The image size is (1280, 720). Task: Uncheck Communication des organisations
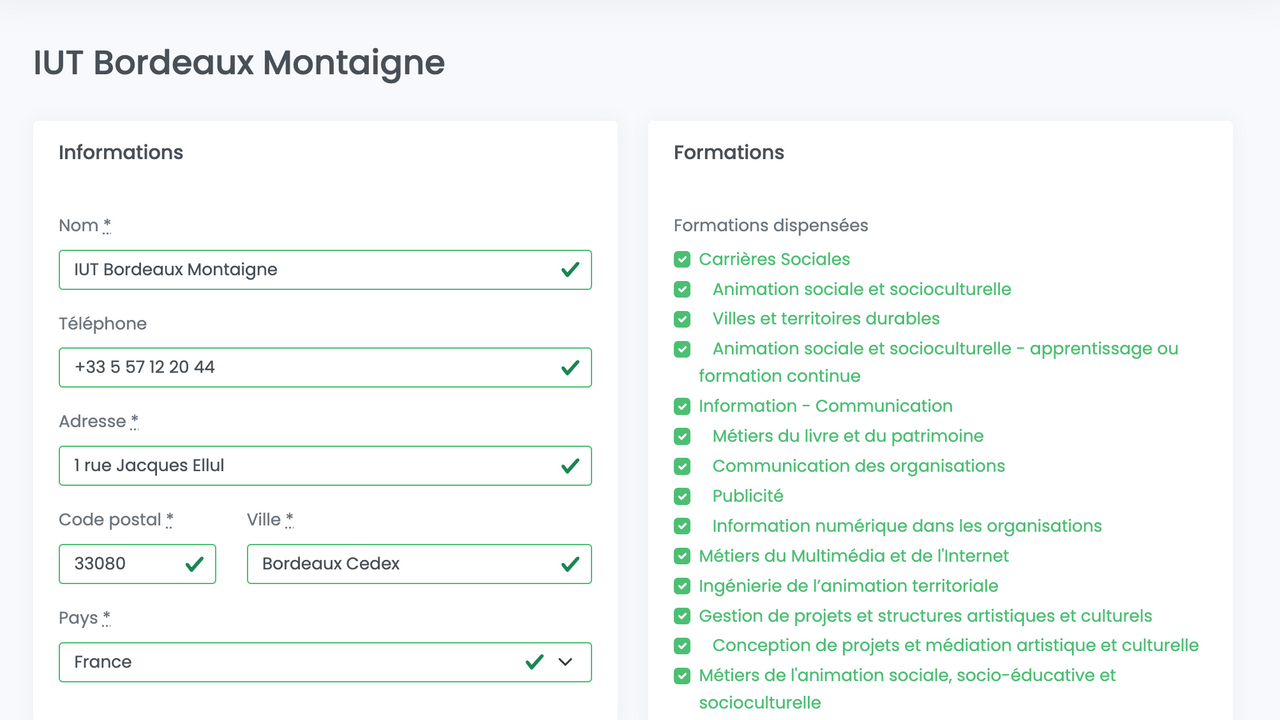tap(682, 466)
